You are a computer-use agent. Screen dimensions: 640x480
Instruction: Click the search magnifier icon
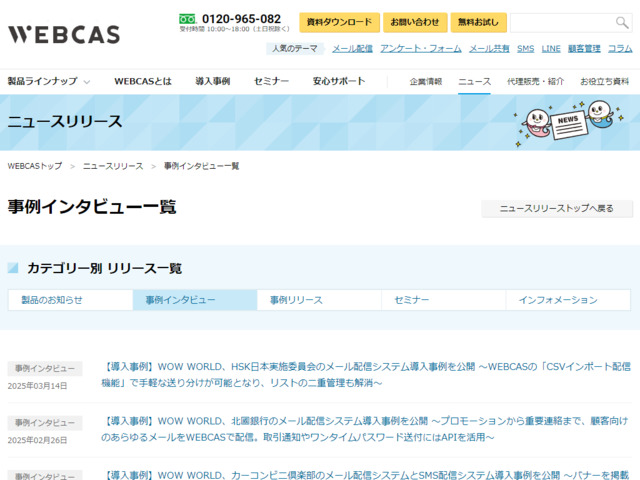[622, 22]
